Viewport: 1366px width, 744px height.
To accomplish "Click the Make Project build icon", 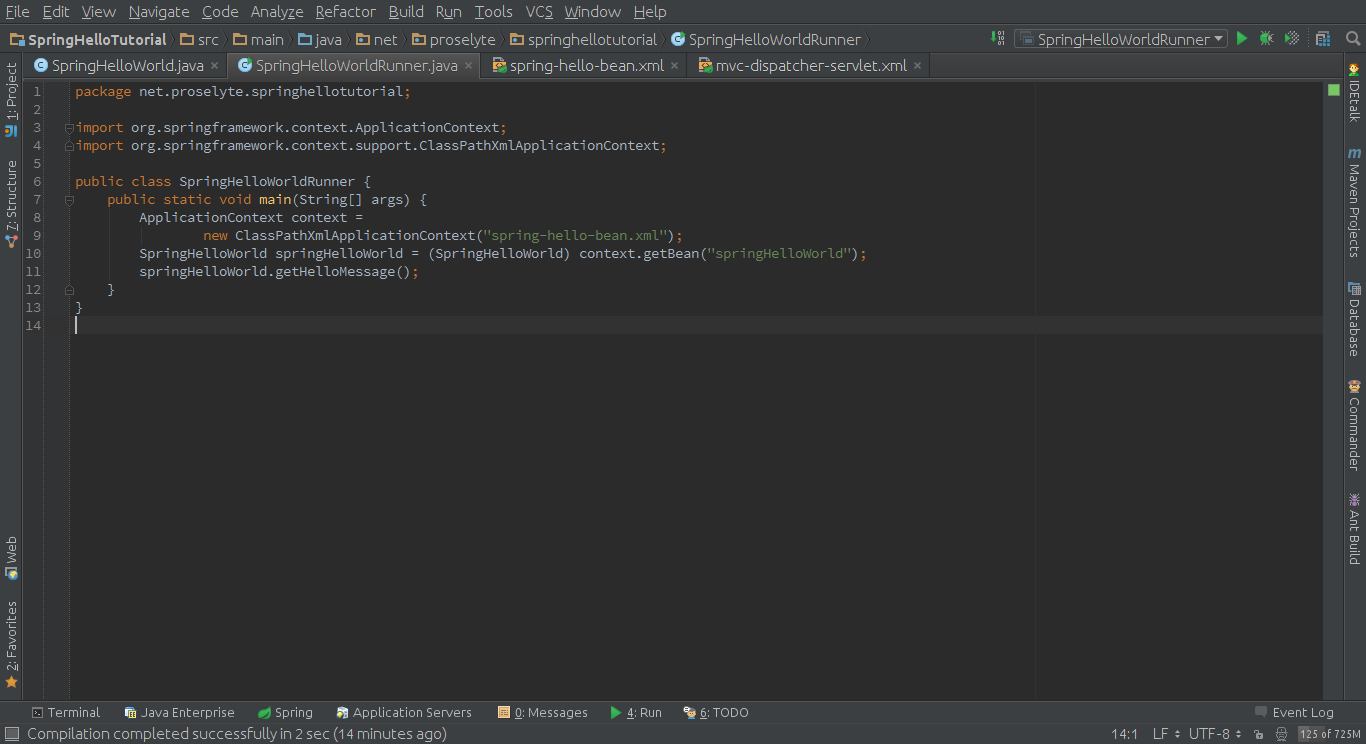I will (x=997, y=39).
